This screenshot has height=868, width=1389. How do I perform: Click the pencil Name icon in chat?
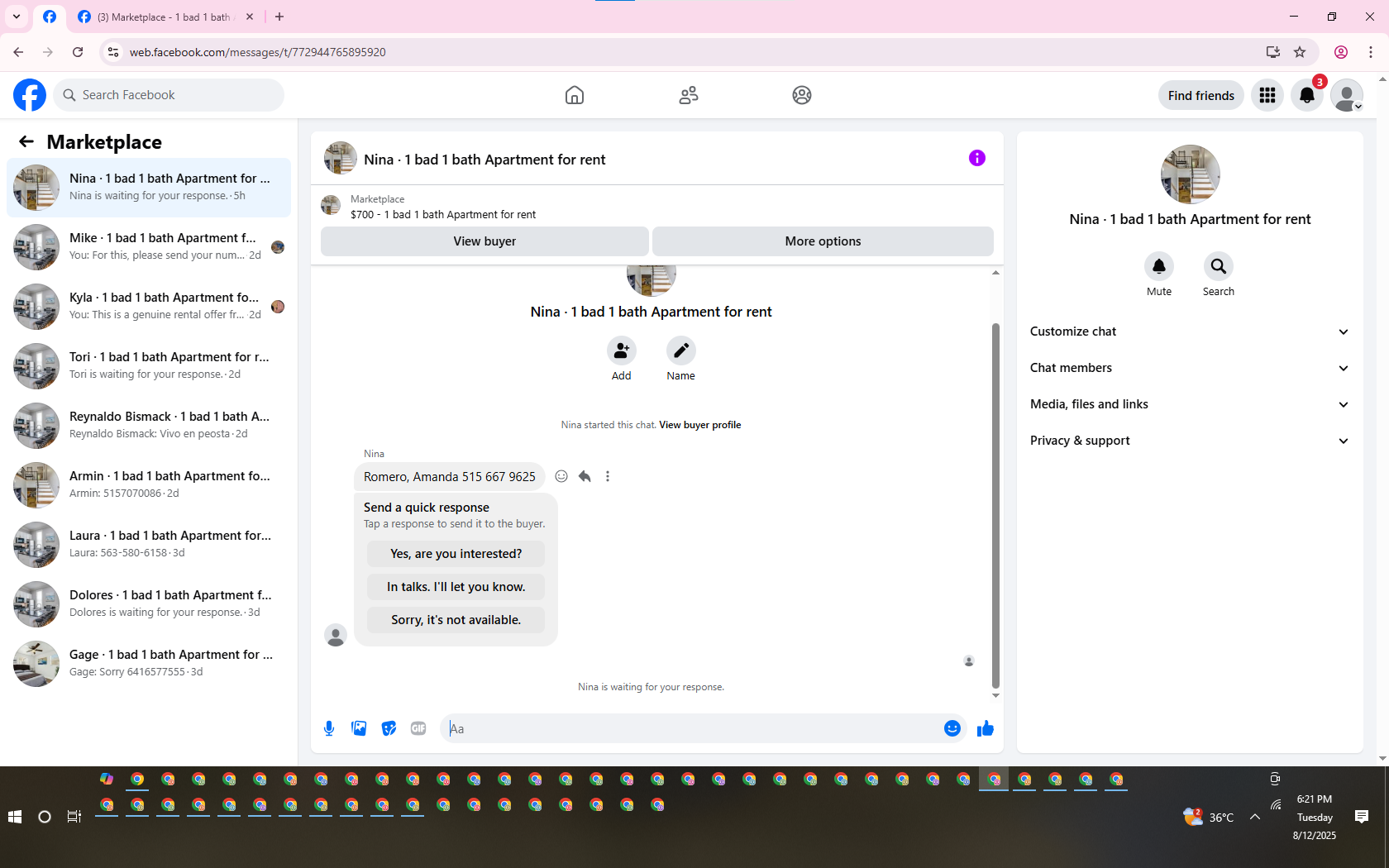[x=681, y=351]
